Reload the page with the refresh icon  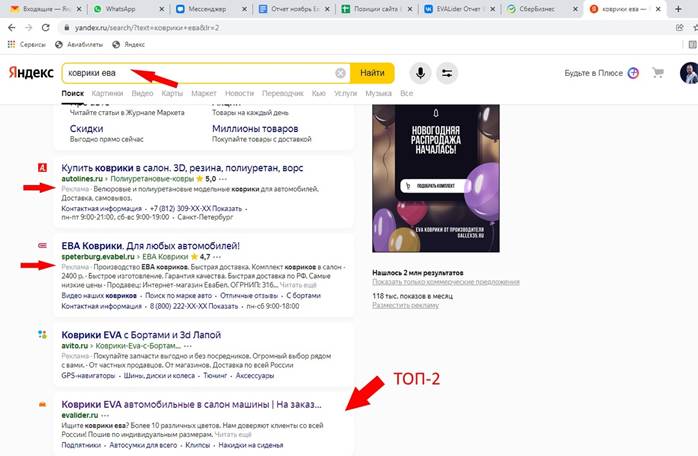coord(45,28)
